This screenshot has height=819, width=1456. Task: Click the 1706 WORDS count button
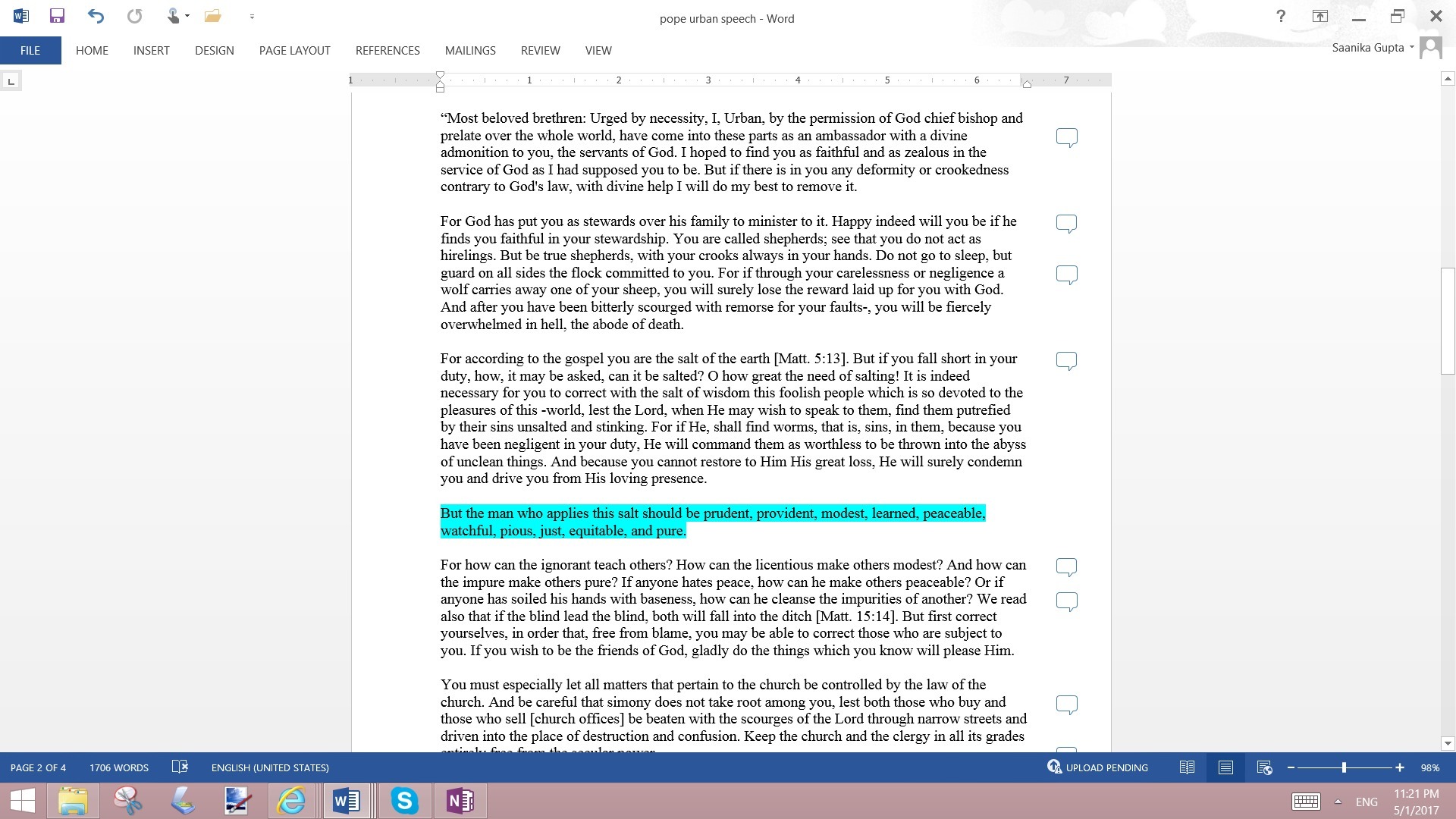tap(119, 767)
